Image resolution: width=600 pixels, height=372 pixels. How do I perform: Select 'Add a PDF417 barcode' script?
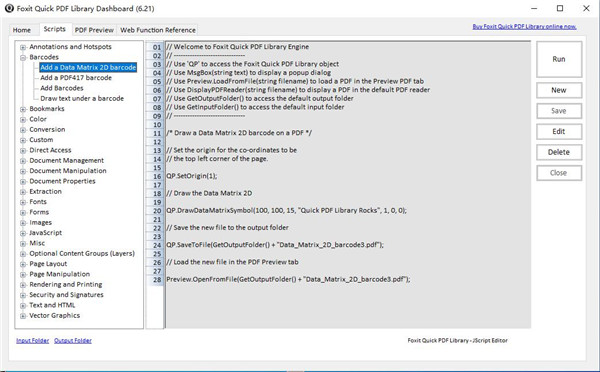(x=76, y=78)
